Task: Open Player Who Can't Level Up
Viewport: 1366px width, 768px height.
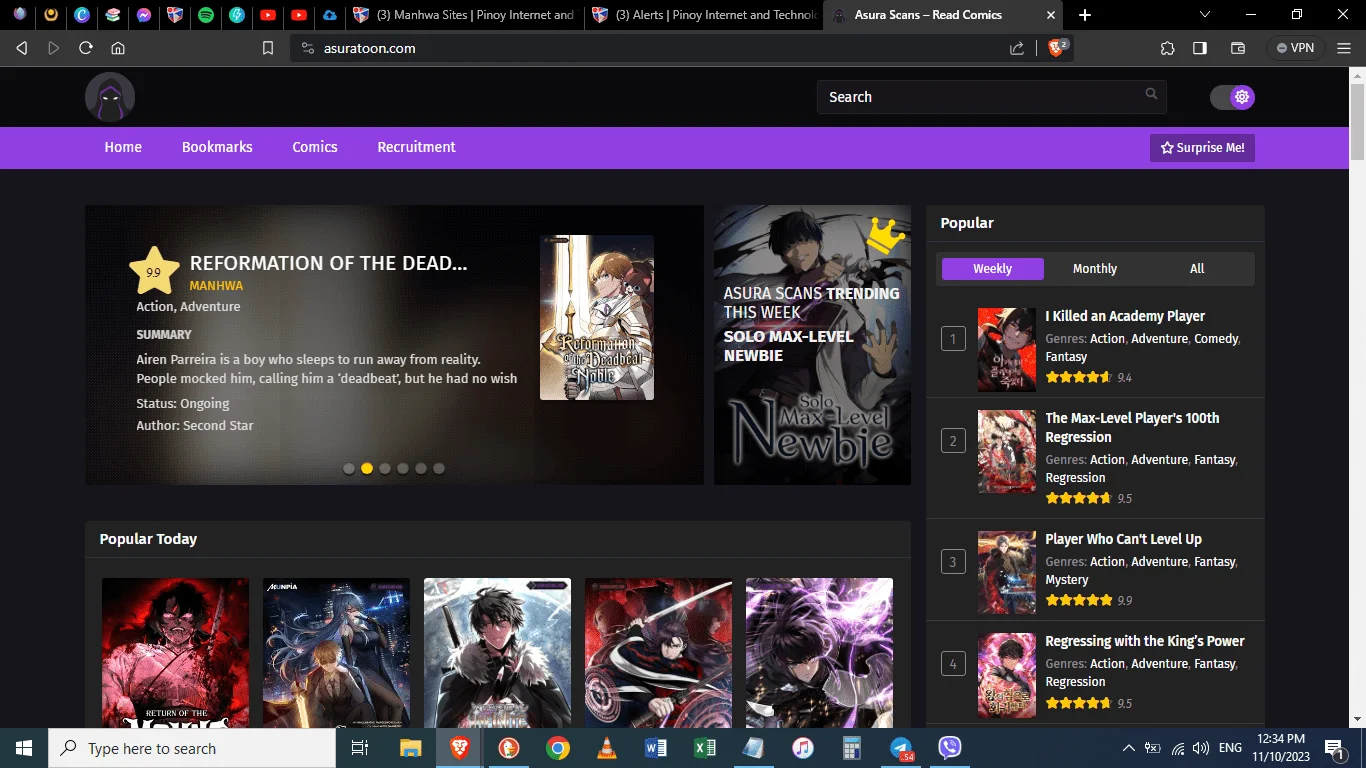Action: point(1123,539)
